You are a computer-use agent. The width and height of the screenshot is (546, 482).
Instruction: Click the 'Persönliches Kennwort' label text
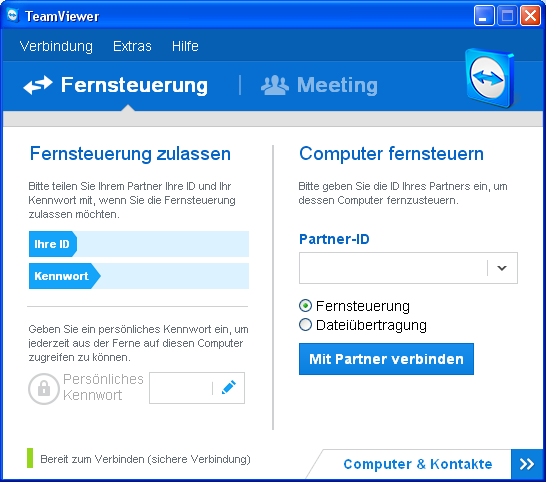coord(103,387)
